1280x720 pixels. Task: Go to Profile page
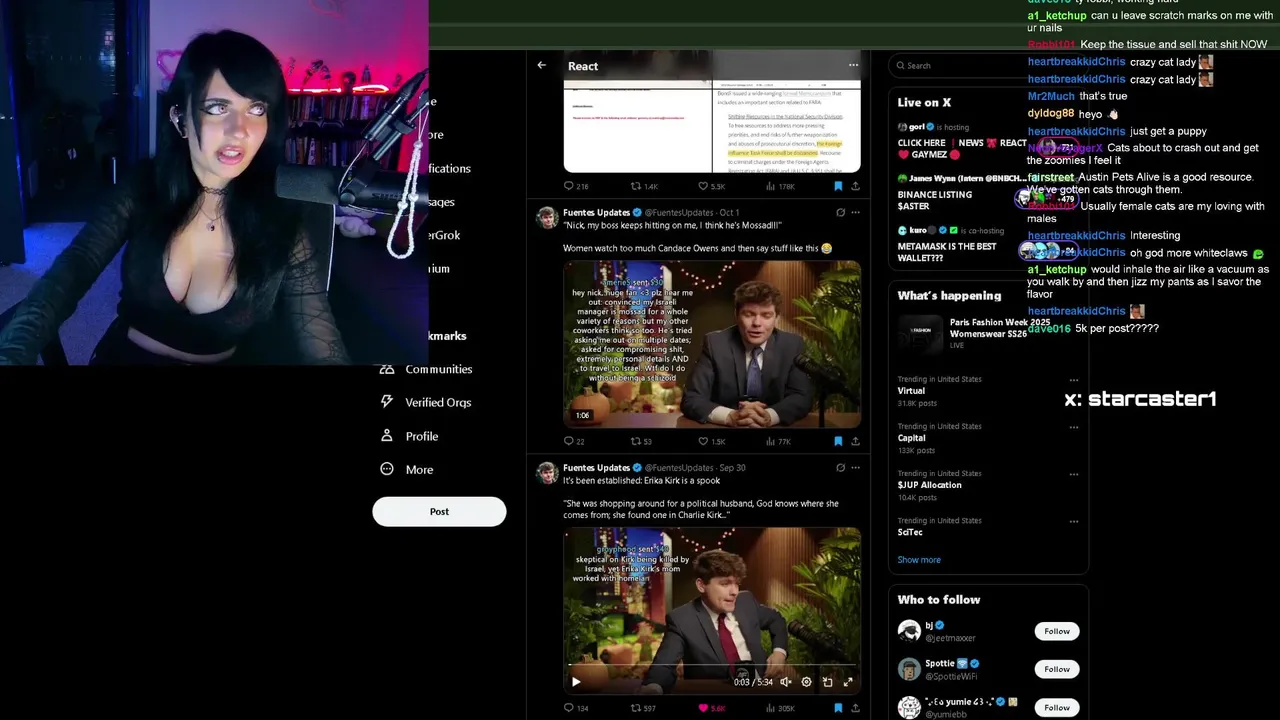tap(409, 436)
